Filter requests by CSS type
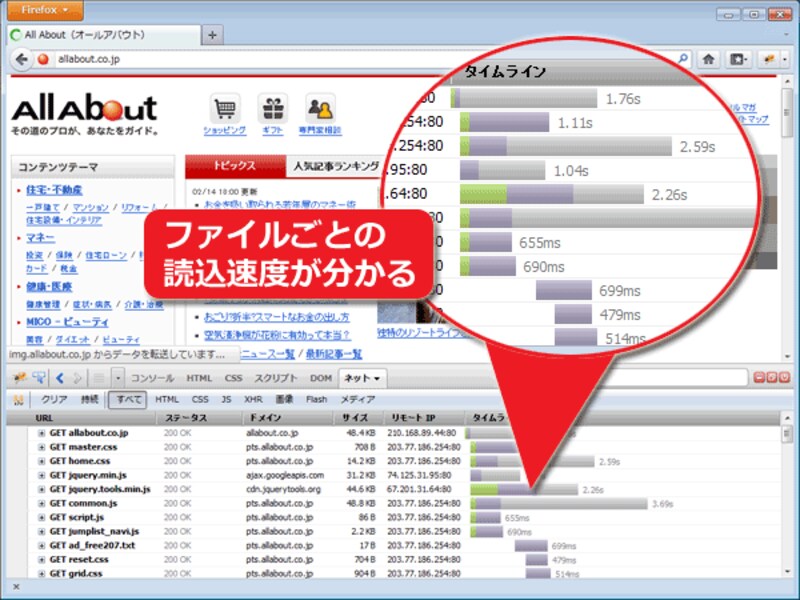 pyautogui.click(x=200, y=399)
